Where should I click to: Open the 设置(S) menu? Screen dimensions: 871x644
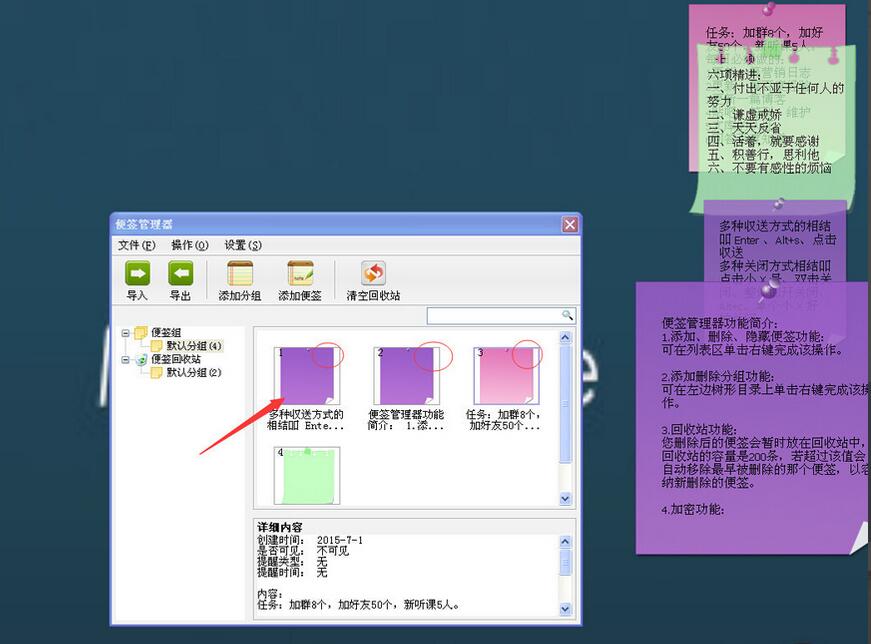pos(242,245)
